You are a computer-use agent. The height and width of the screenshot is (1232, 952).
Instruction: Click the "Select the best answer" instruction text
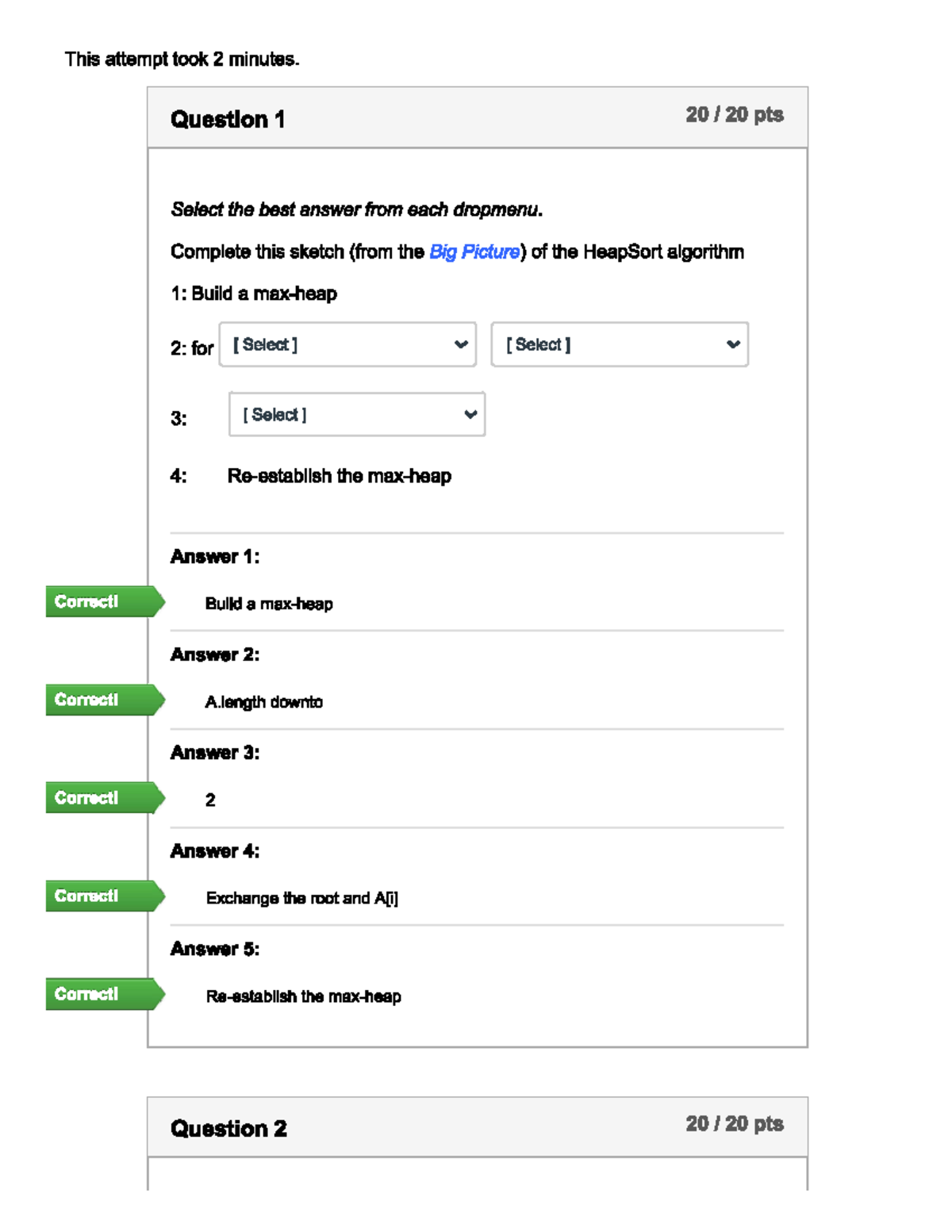(x=356, y=209)
